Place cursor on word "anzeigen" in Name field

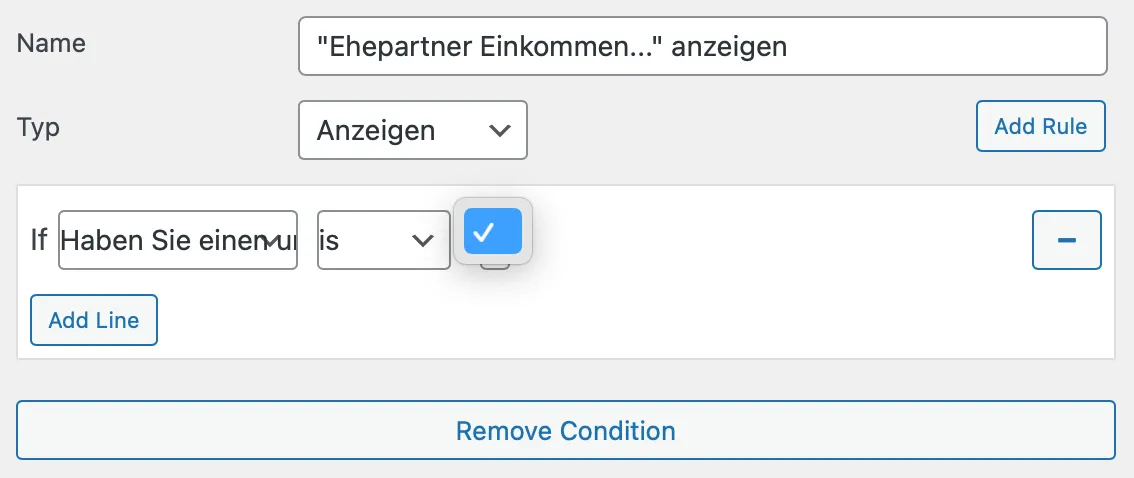(729, 48)
